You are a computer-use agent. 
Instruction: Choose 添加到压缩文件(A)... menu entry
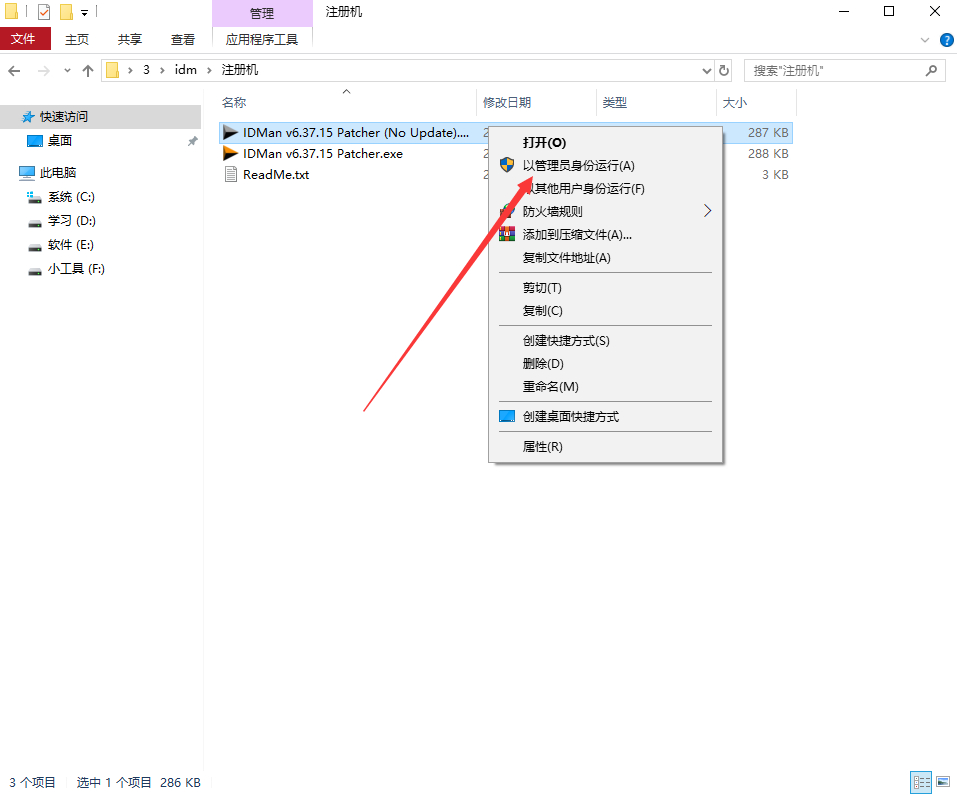pyautogui.click(x=606, y=235)
